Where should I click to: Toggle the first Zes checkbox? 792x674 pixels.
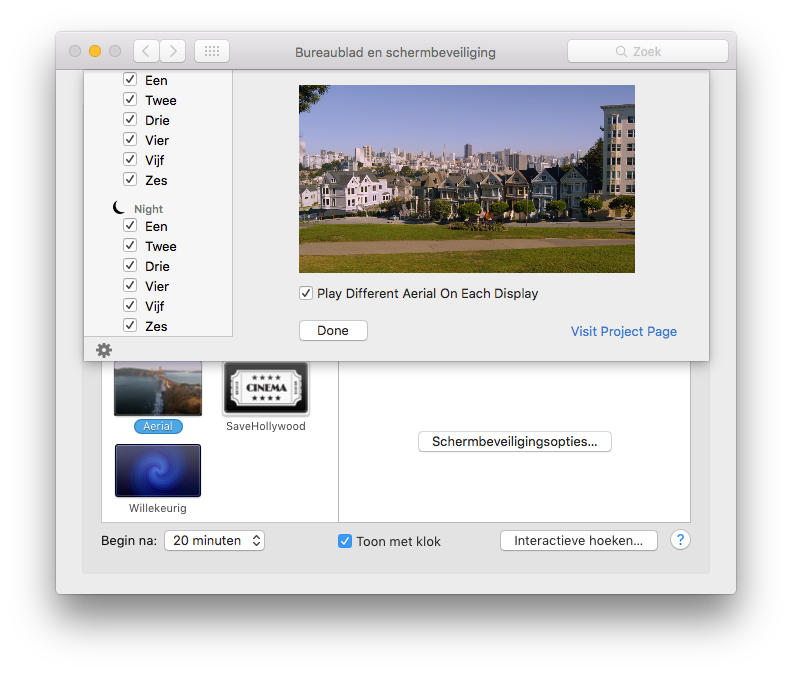pyautogui.click(x=130, y=179)
